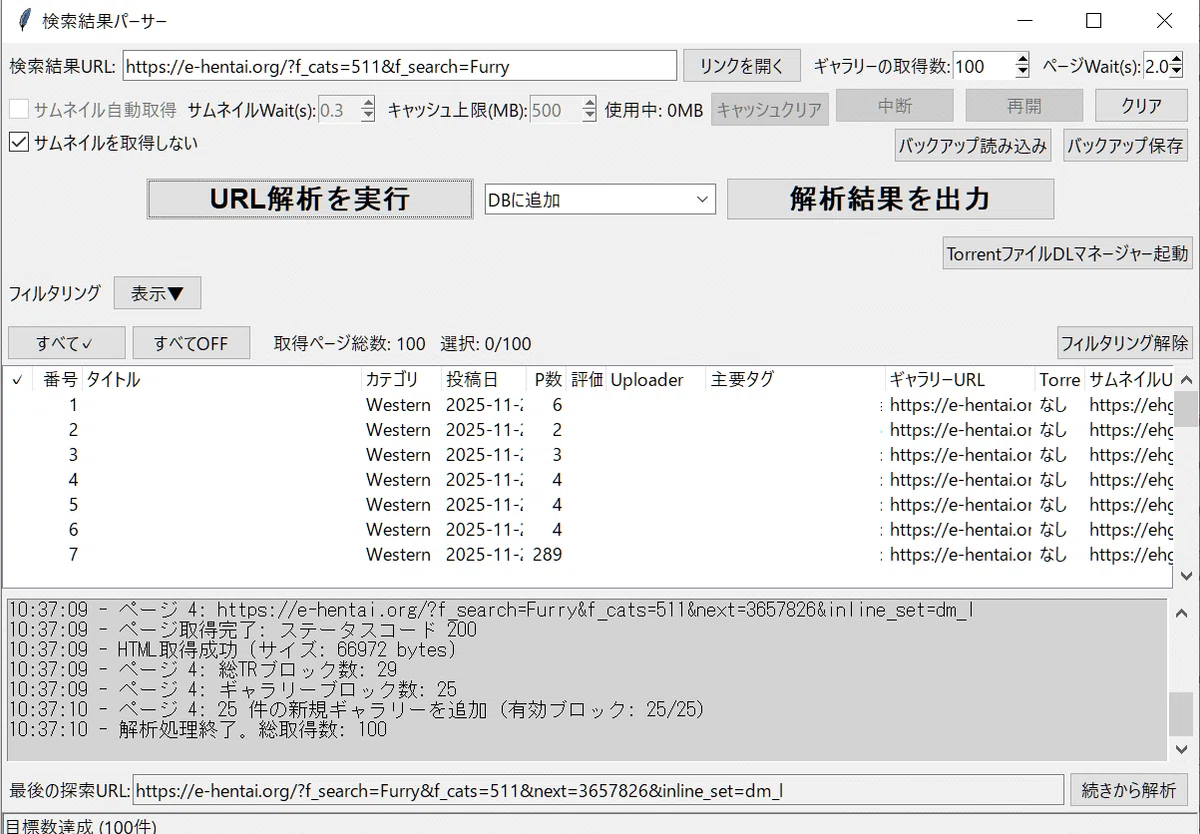This screenshot has height=834, width=1200.
Task: Expand the フィルタリング 表示▼ button
Action: [x=158, y=293]
